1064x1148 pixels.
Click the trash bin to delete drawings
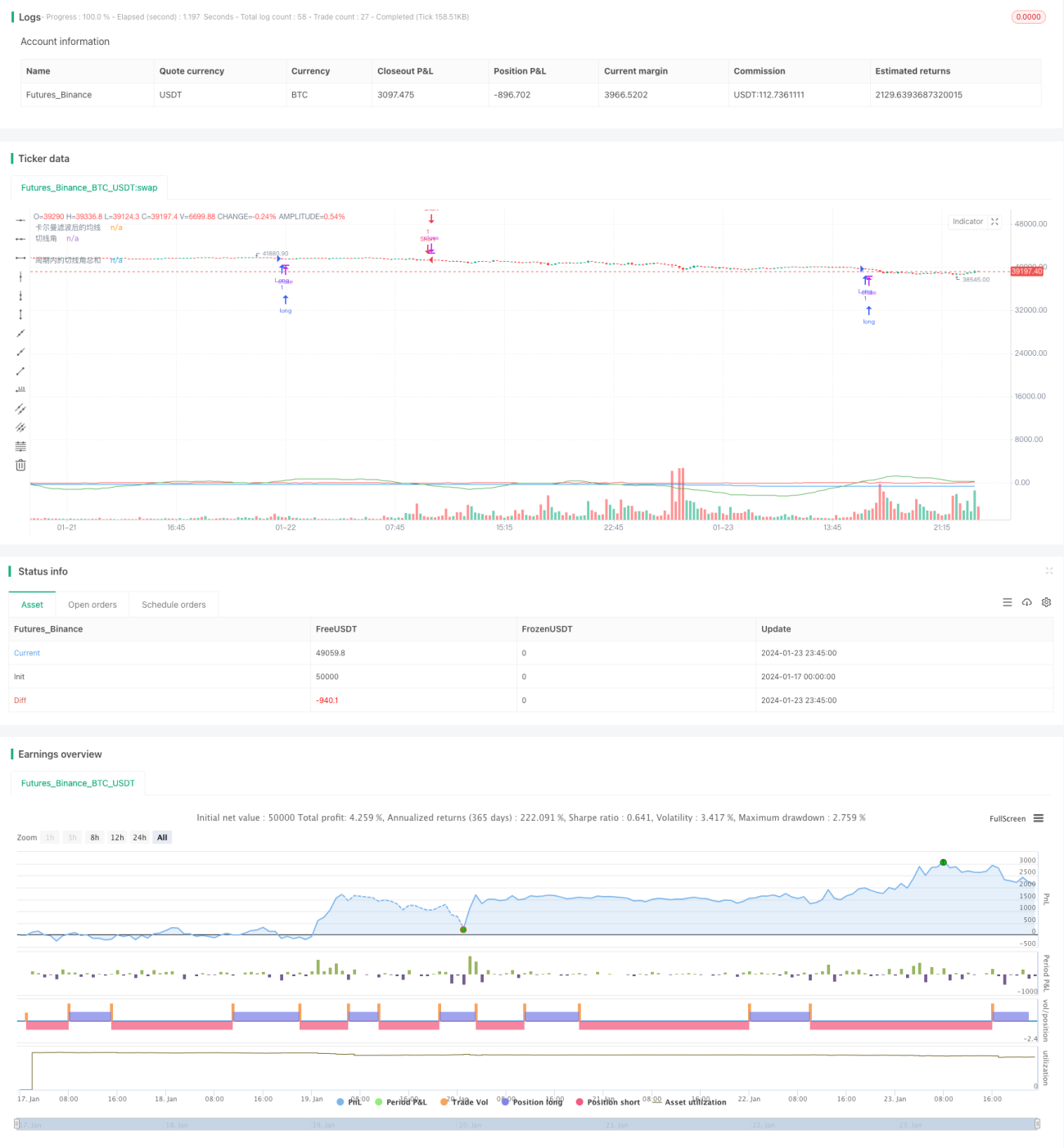(20, 465)
